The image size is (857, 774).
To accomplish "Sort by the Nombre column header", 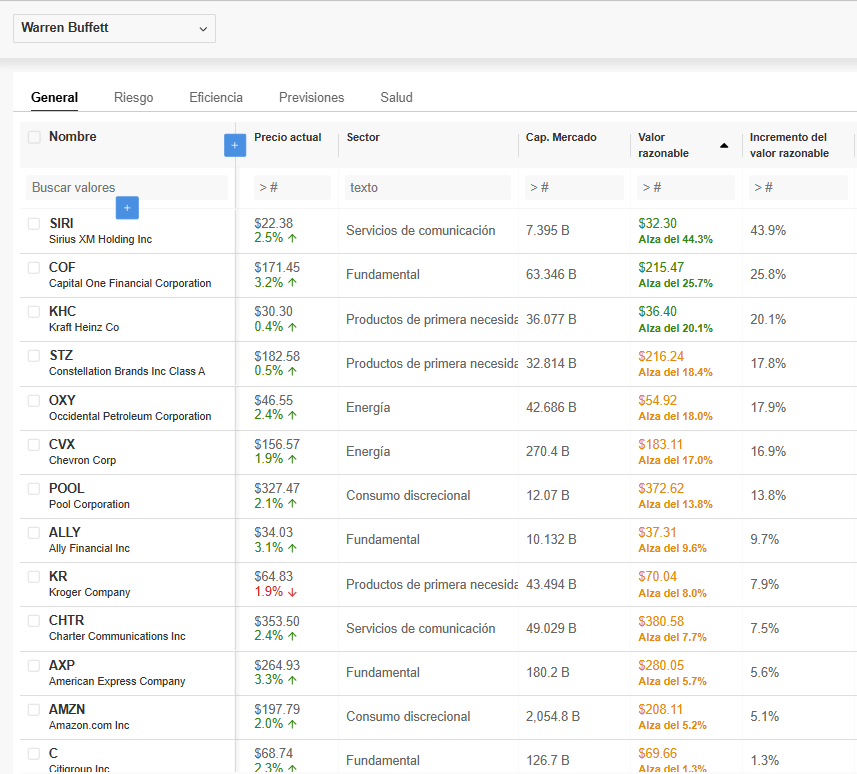I will 73,137.
